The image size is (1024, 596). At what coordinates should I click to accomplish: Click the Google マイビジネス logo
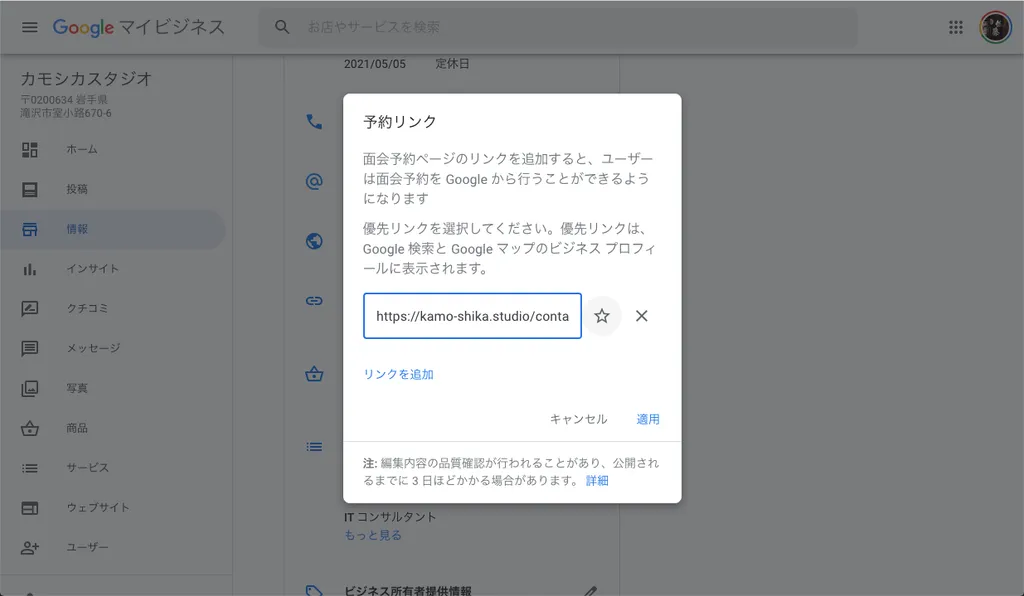(138, 27)
